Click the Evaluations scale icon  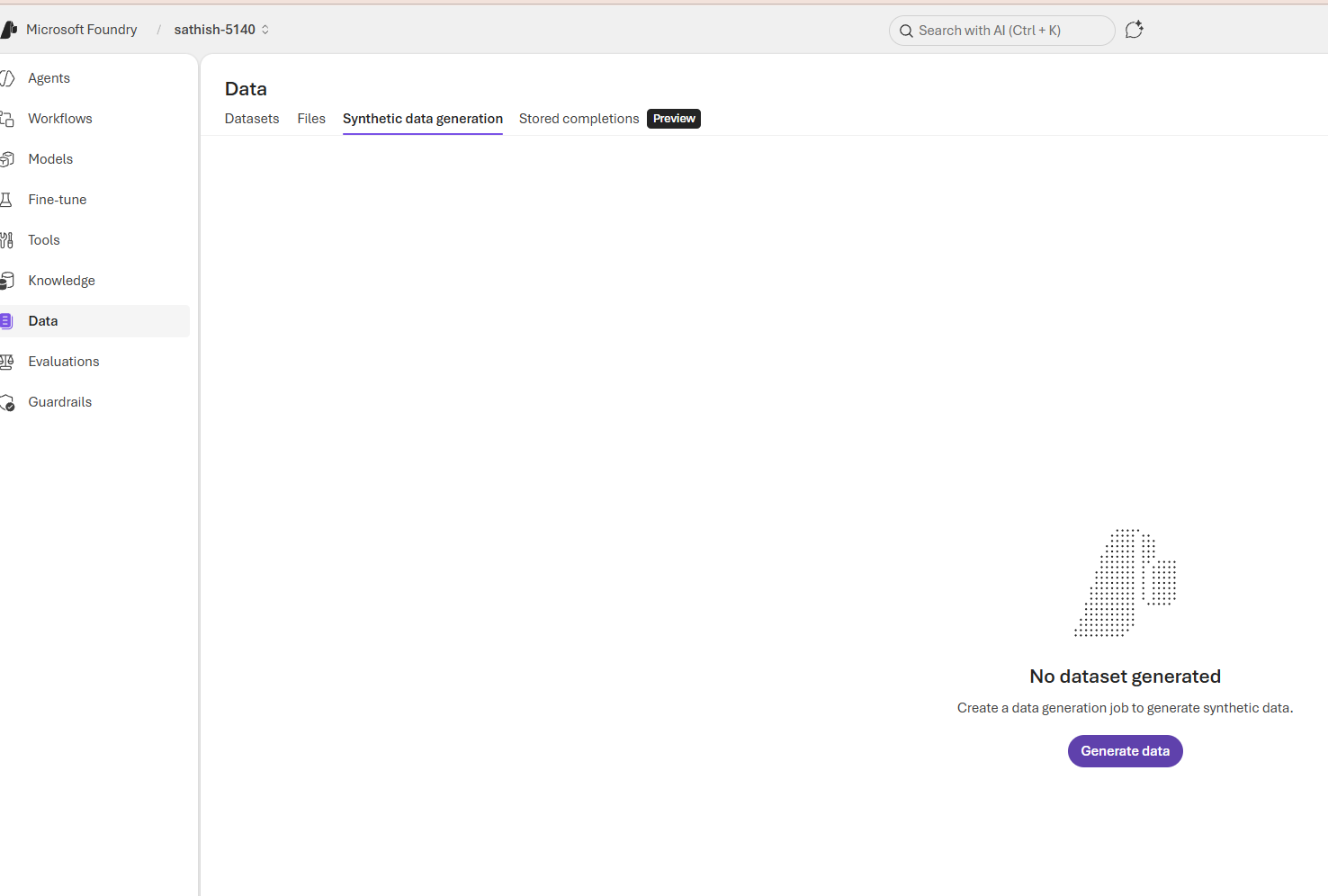tap(7, 362)
